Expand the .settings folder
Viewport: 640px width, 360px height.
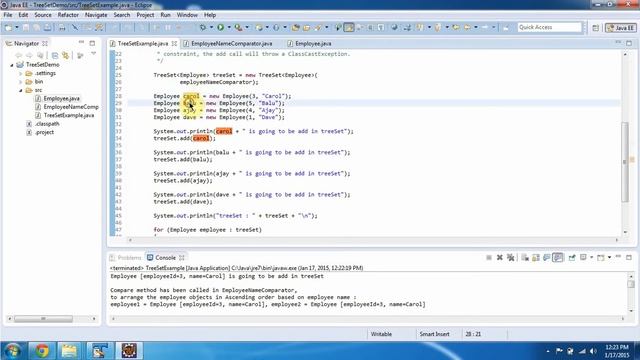coord(21,73)
